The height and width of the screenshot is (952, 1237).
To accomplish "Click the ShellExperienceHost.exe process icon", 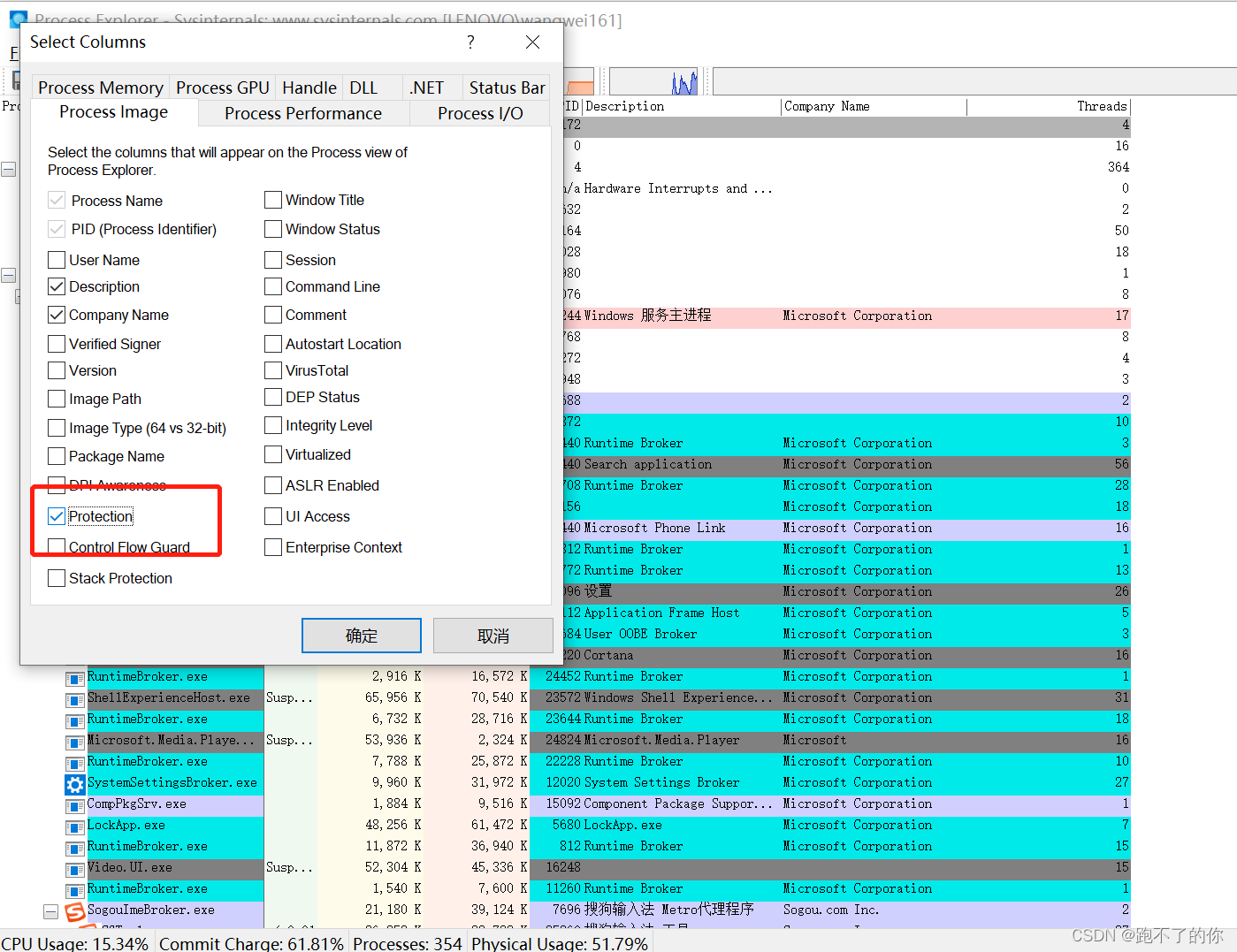I will tap(75, 699).
